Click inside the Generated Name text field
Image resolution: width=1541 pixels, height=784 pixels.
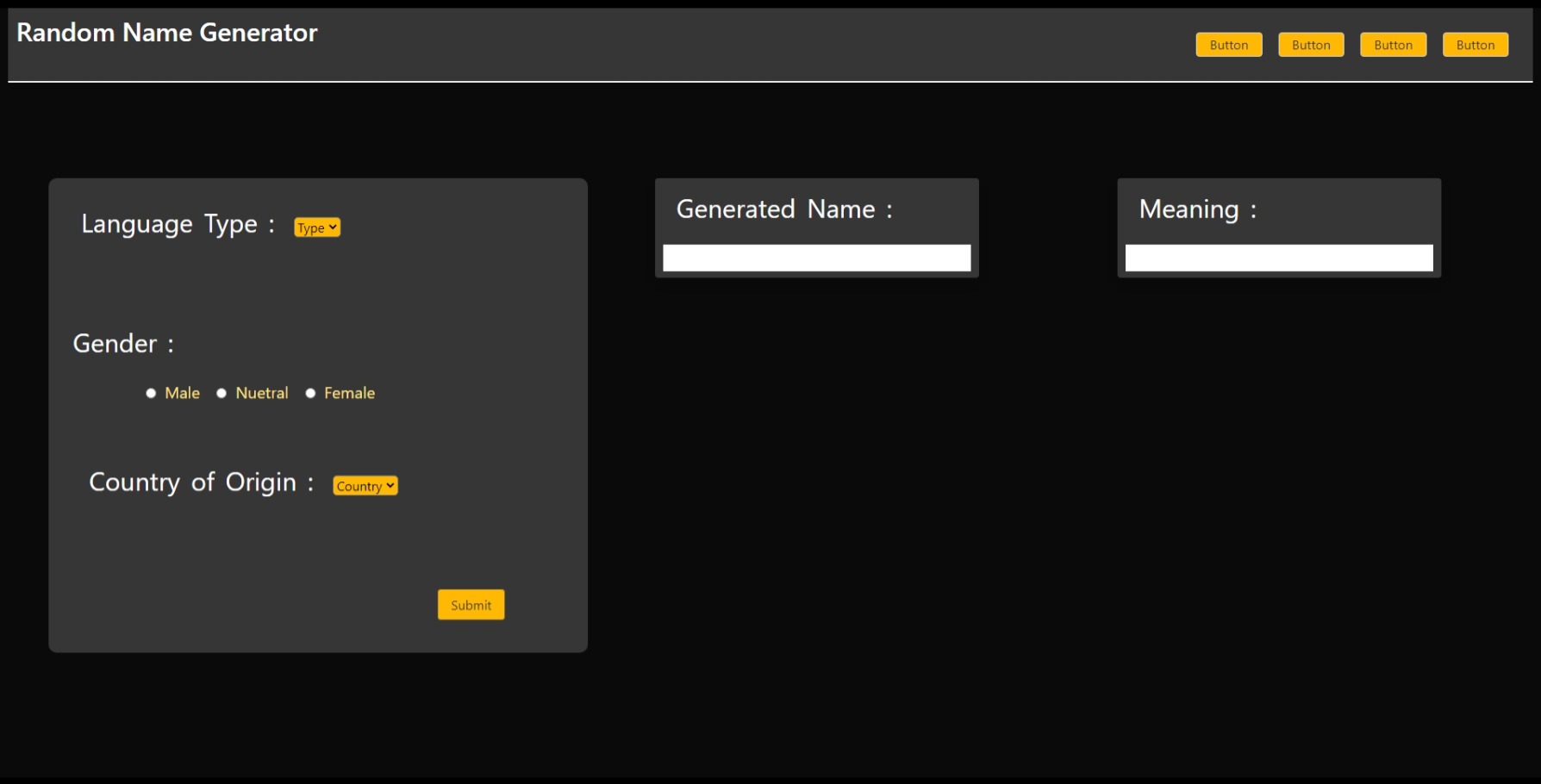pyautogui.click(x=815, y=257)
